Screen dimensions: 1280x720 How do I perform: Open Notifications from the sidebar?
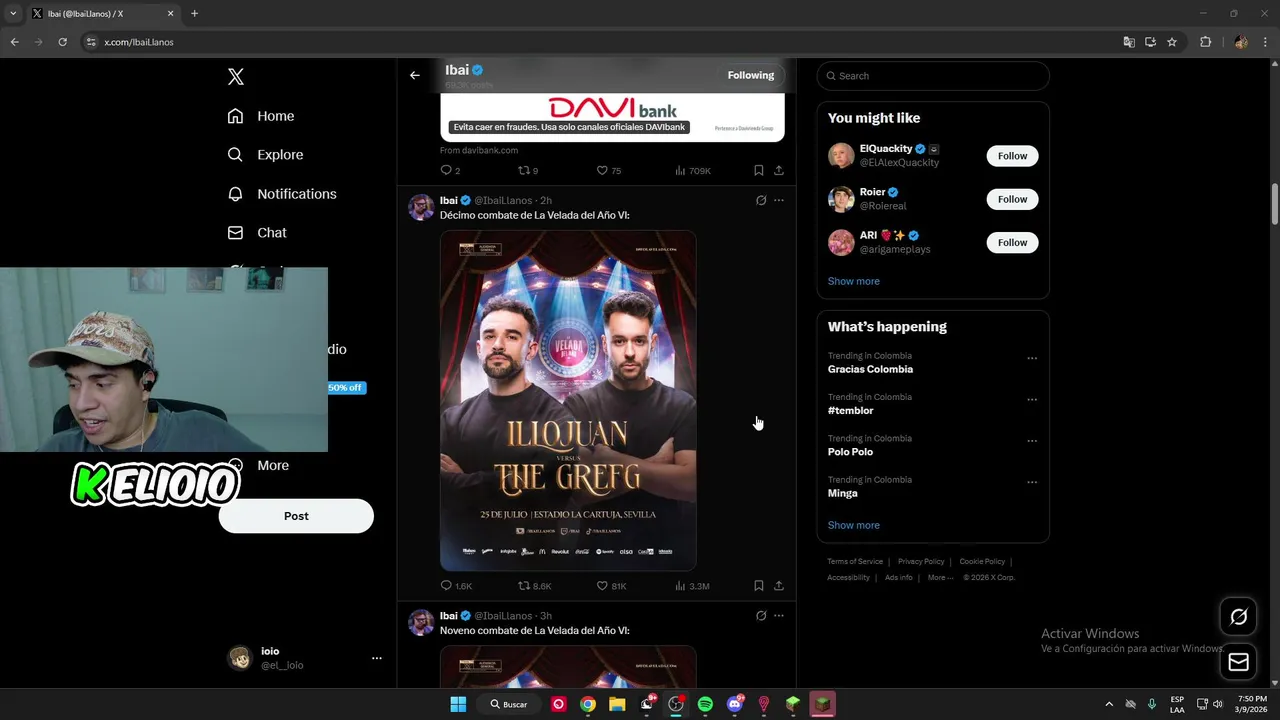(282, 194)
